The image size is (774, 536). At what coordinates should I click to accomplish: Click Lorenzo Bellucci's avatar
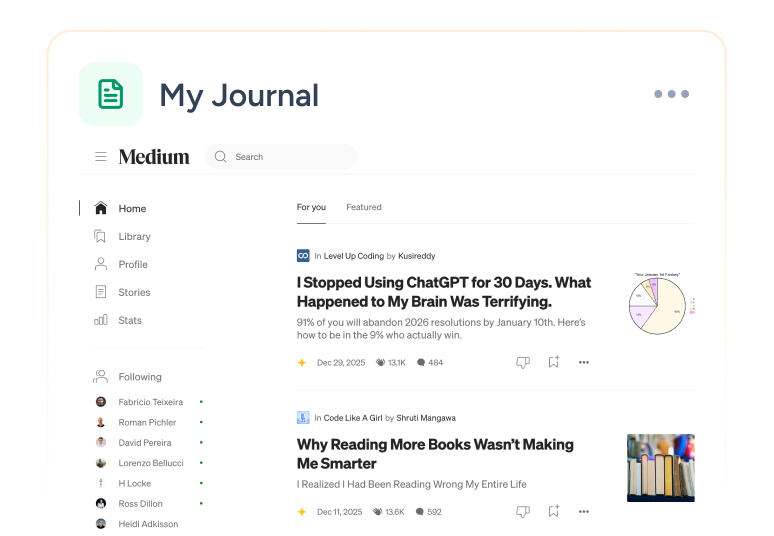101,463
